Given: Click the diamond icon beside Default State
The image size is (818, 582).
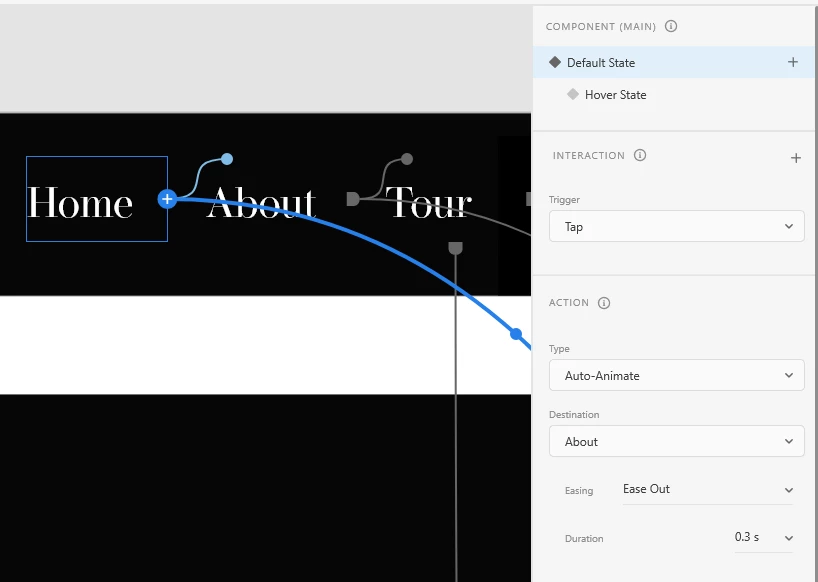Looking at the screenshot, I should 555,62.
